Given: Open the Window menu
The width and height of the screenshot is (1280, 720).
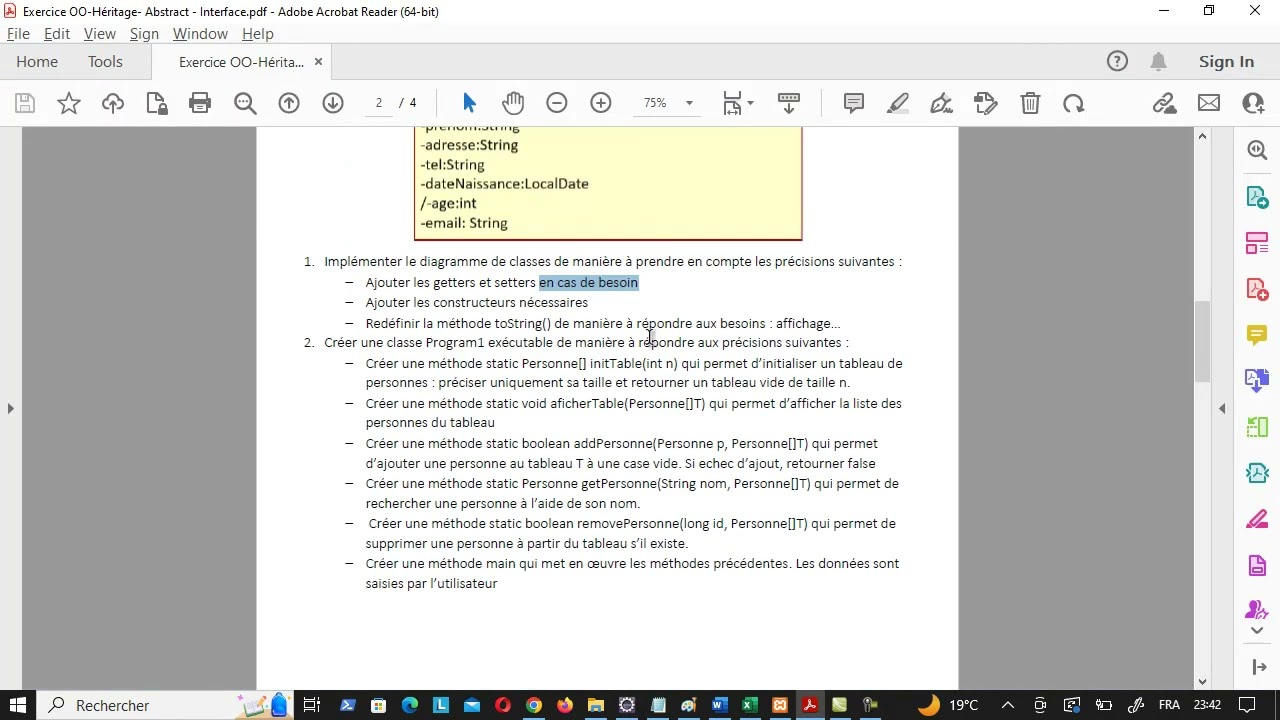Looking at the screenshot, I should 200,33.
